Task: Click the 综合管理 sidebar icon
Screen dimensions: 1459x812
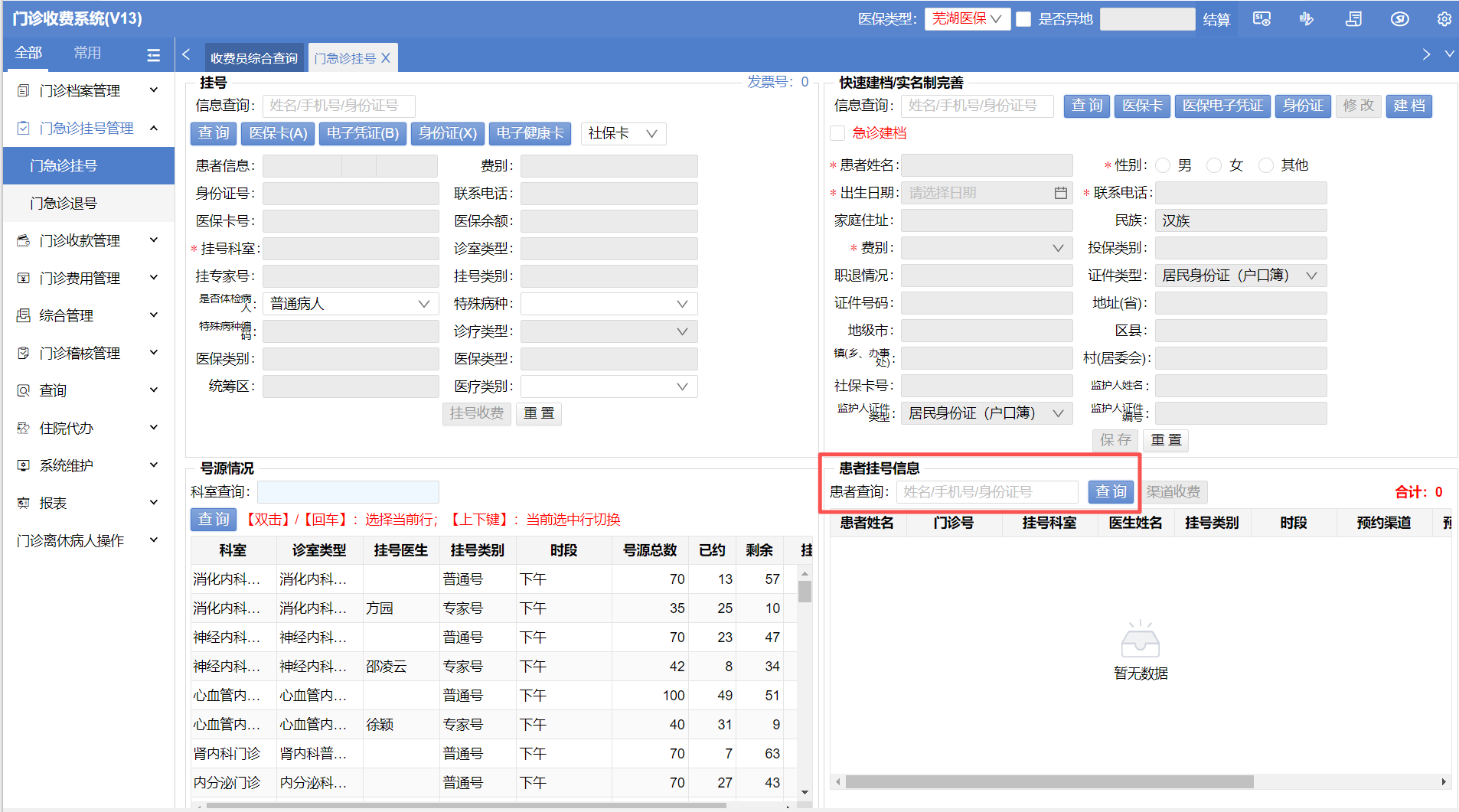Action: [x=24, y=316]
